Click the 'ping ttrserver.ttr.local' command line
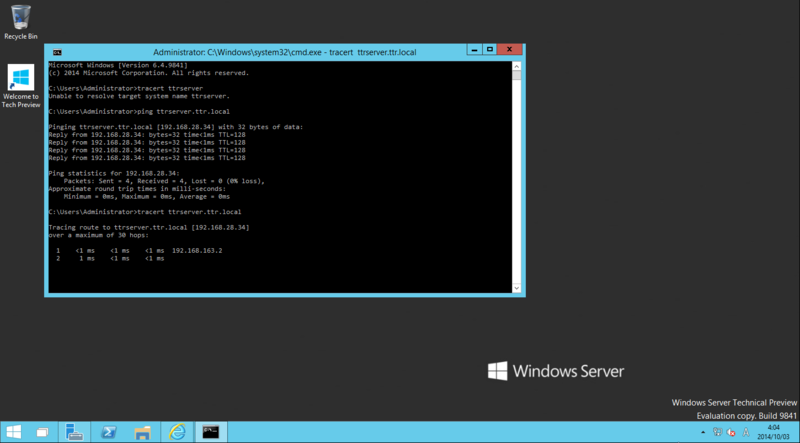The width and height of the screenshot is (800, 443). click(x=139, y=111)
